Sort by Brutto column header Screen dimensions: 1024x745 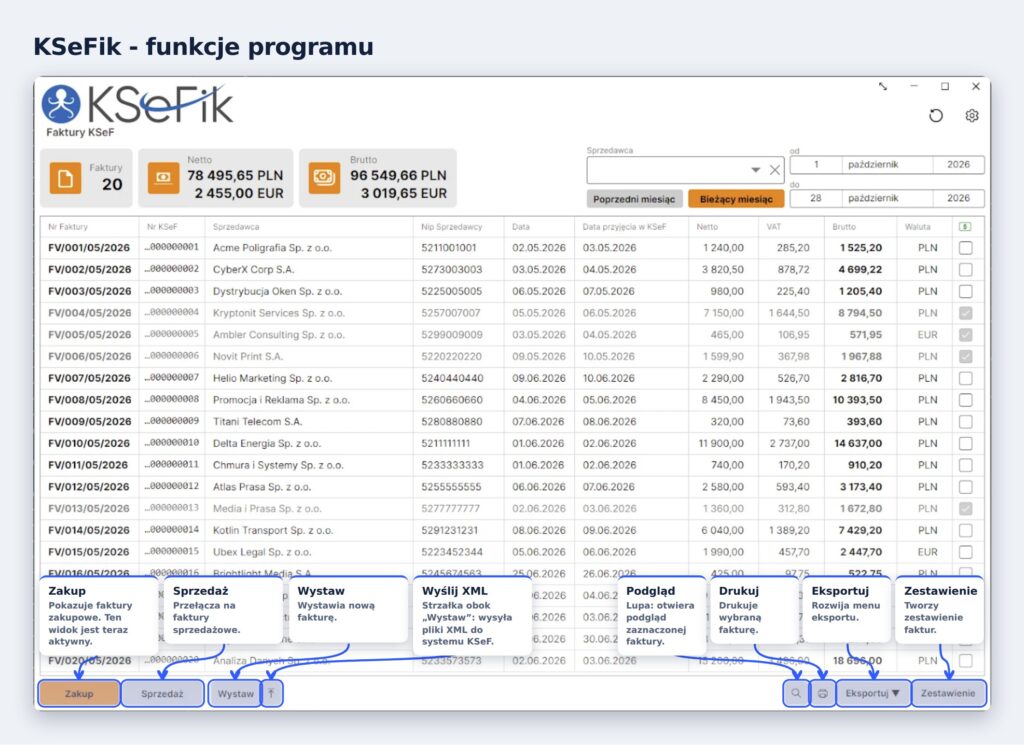coord(844,227)
